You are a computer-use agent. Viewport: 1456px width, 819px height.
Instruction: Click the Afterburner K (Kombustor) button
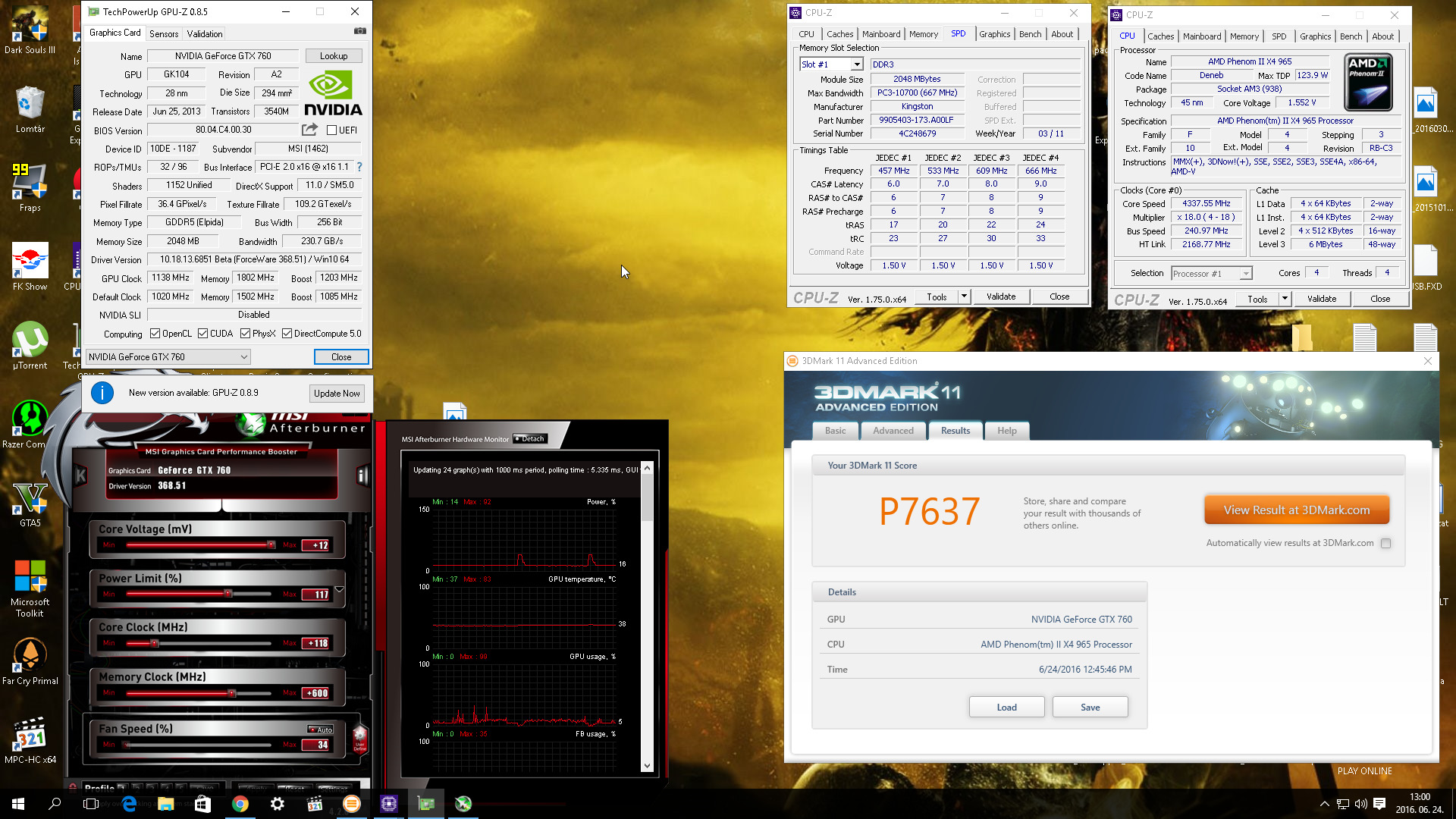click(81, 475)
